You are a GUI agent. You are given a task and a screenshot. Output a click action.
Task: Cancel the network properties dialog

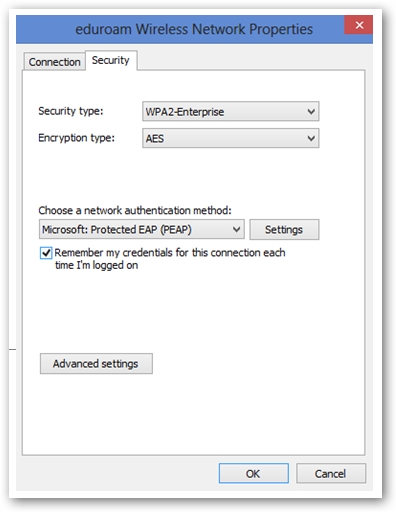coord(330,473)
